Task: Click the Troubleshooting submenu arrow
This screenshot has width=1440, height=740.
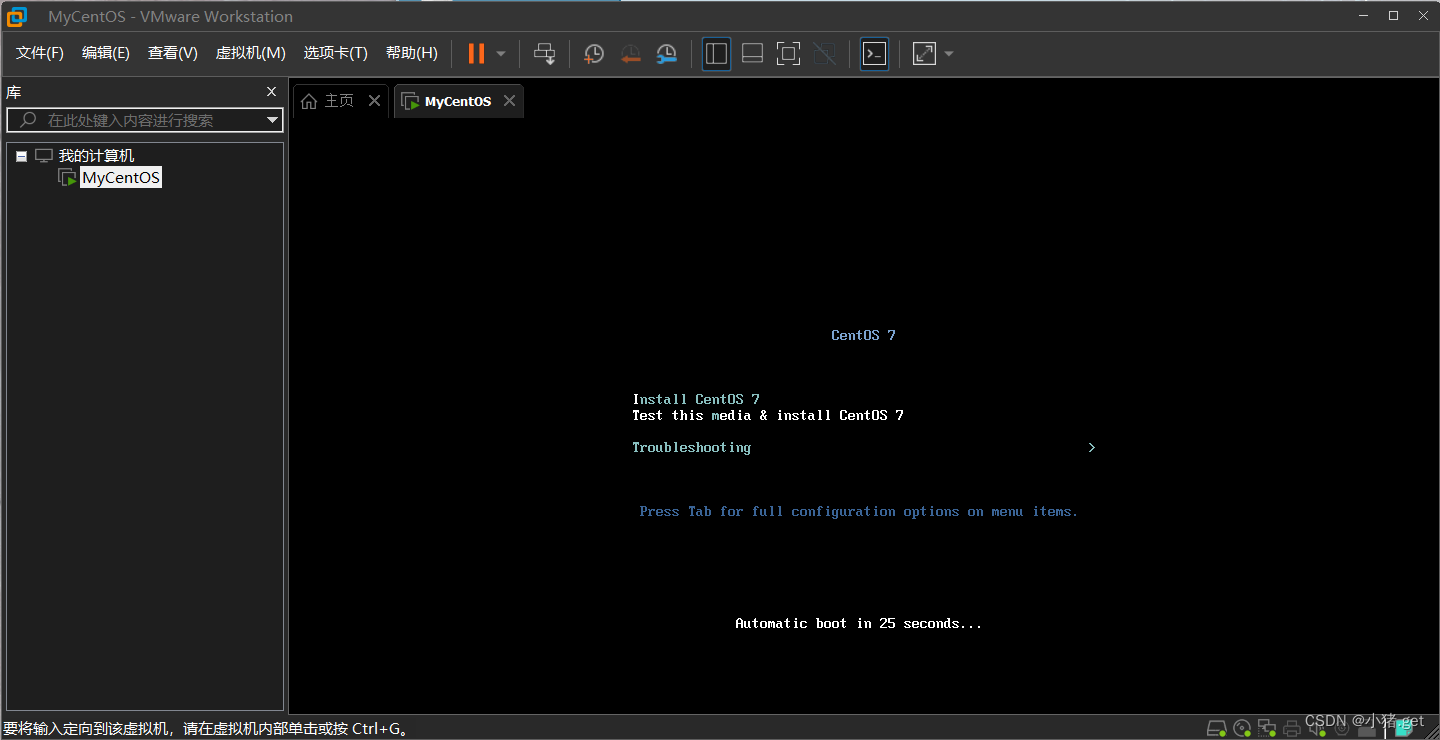Action: point(1092,447)
